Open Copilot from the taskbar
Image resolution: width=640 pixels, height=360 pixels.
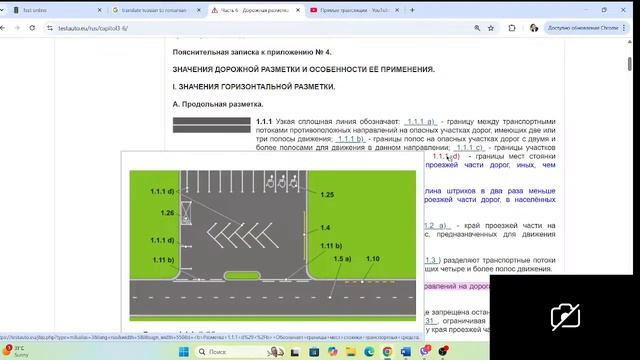[333, 351]
